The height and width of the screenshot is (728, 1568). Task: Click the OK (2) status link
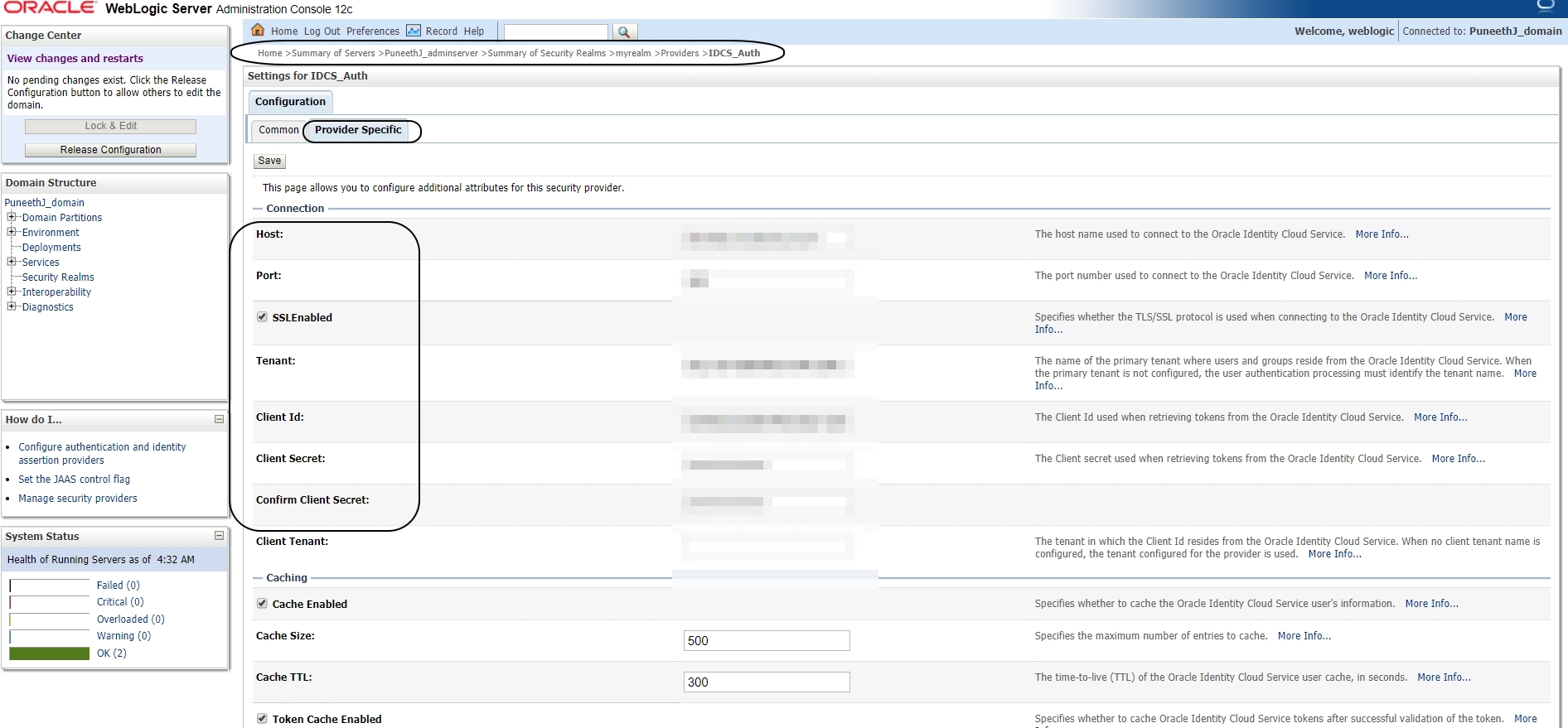[x=112, y=653]
